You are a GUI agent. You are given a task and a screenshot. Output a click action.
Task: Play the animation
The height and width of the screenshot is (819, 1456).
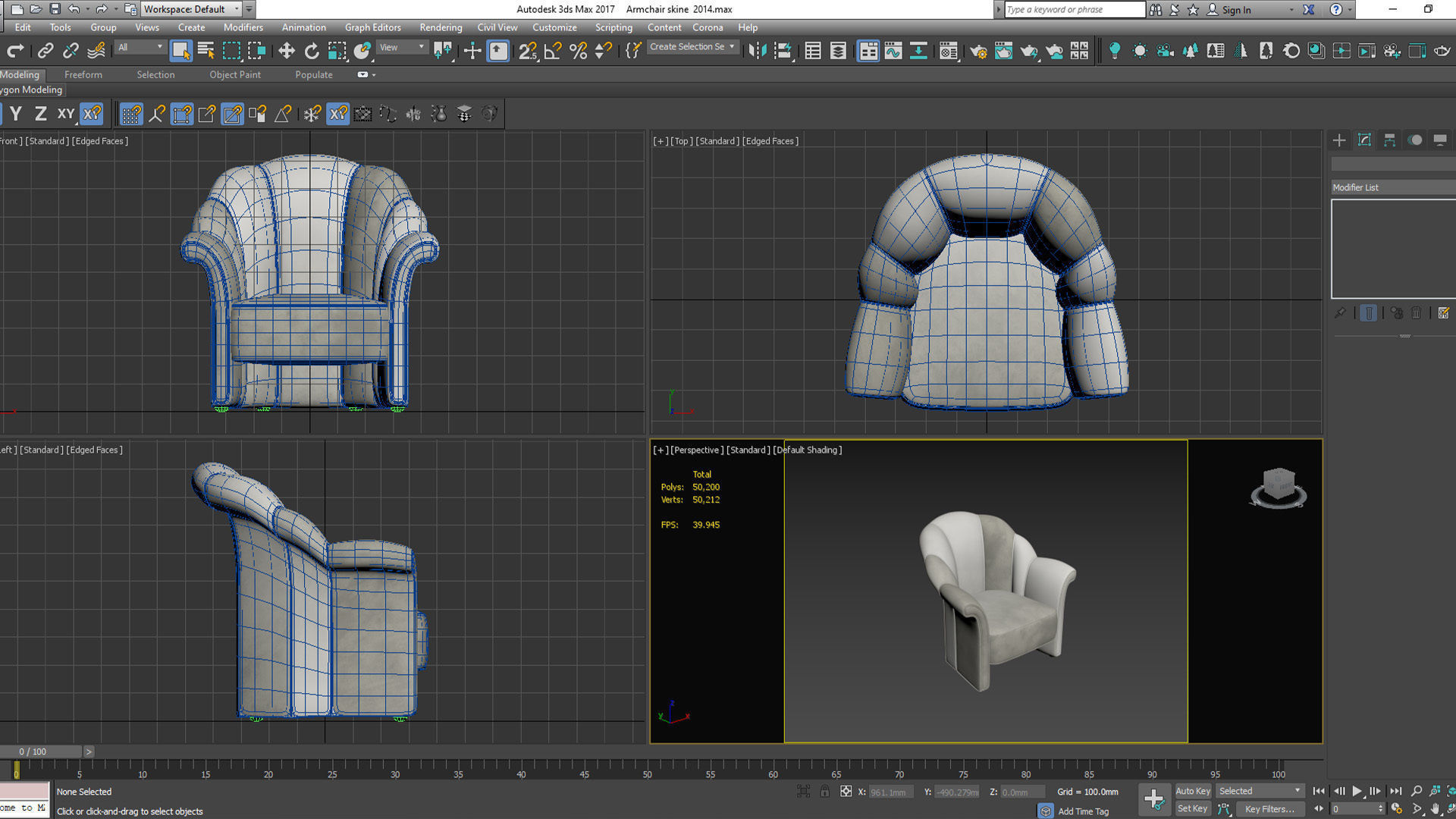1357,791
